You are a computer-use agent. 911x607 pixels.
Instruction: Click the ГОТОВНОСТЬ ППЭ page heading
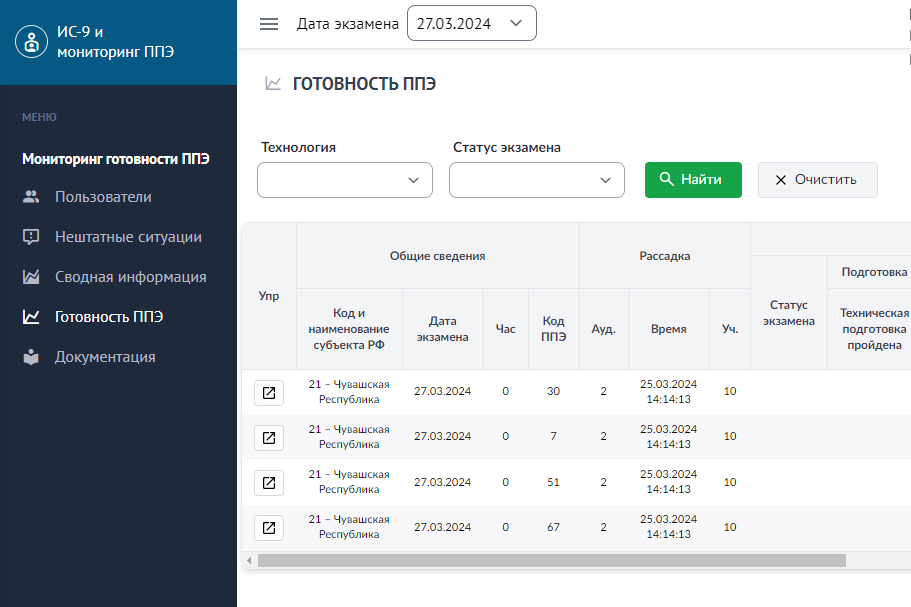pos(364,84)
